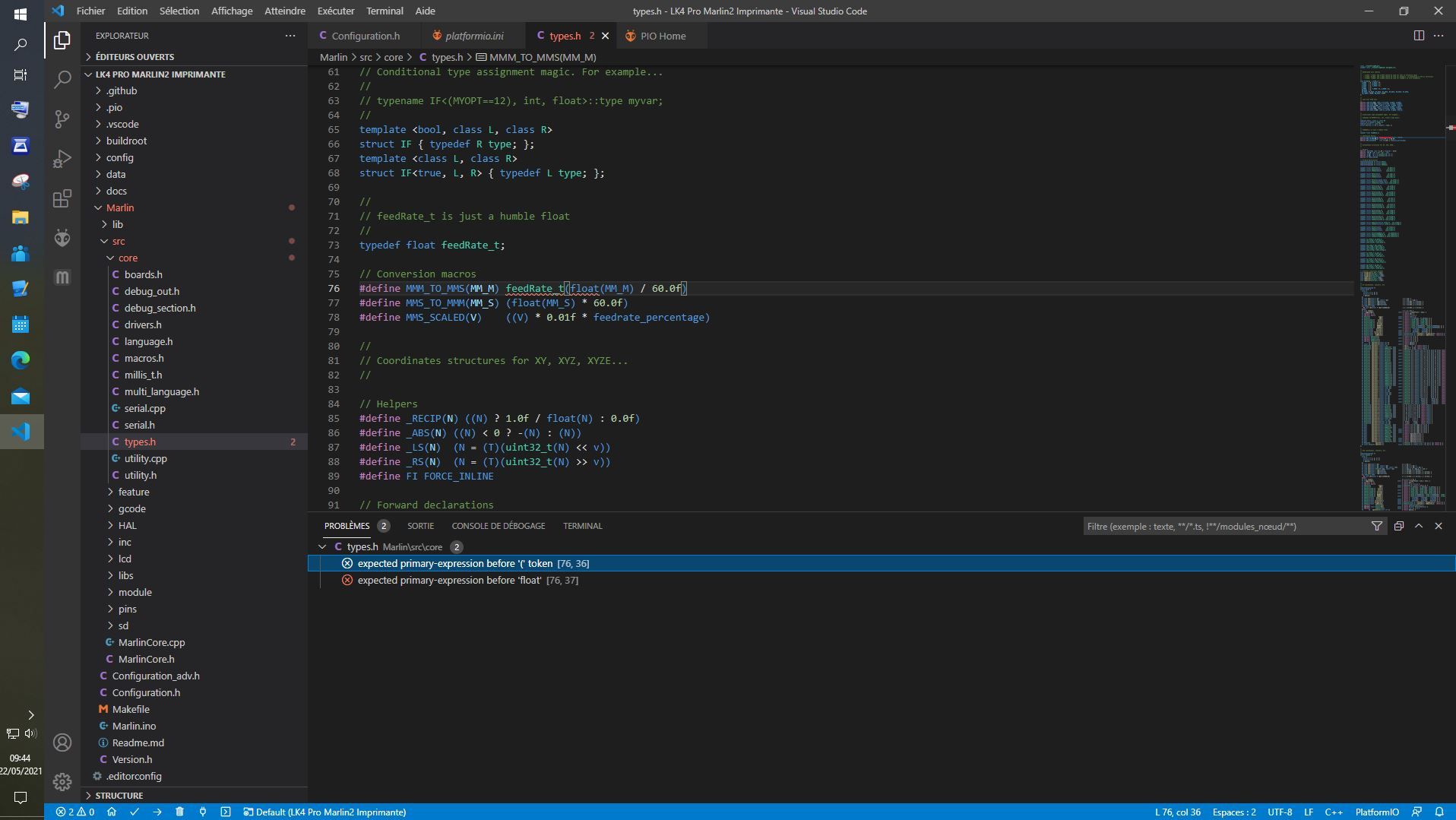Open the Source Control view
This screenshot has width=1456, height=820.
[x=62, y=119]
